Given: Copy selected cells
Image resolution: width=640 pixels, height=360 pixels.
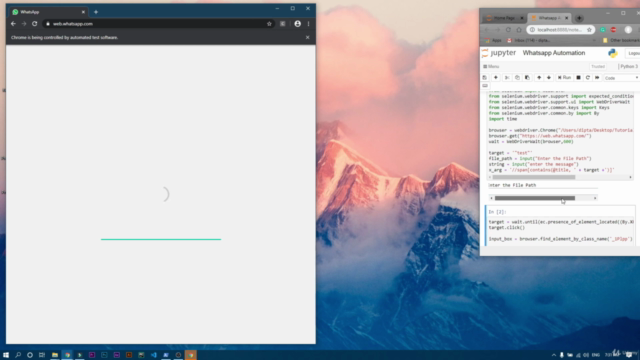Looking at the screenshot, I should (x=517, y=78).
